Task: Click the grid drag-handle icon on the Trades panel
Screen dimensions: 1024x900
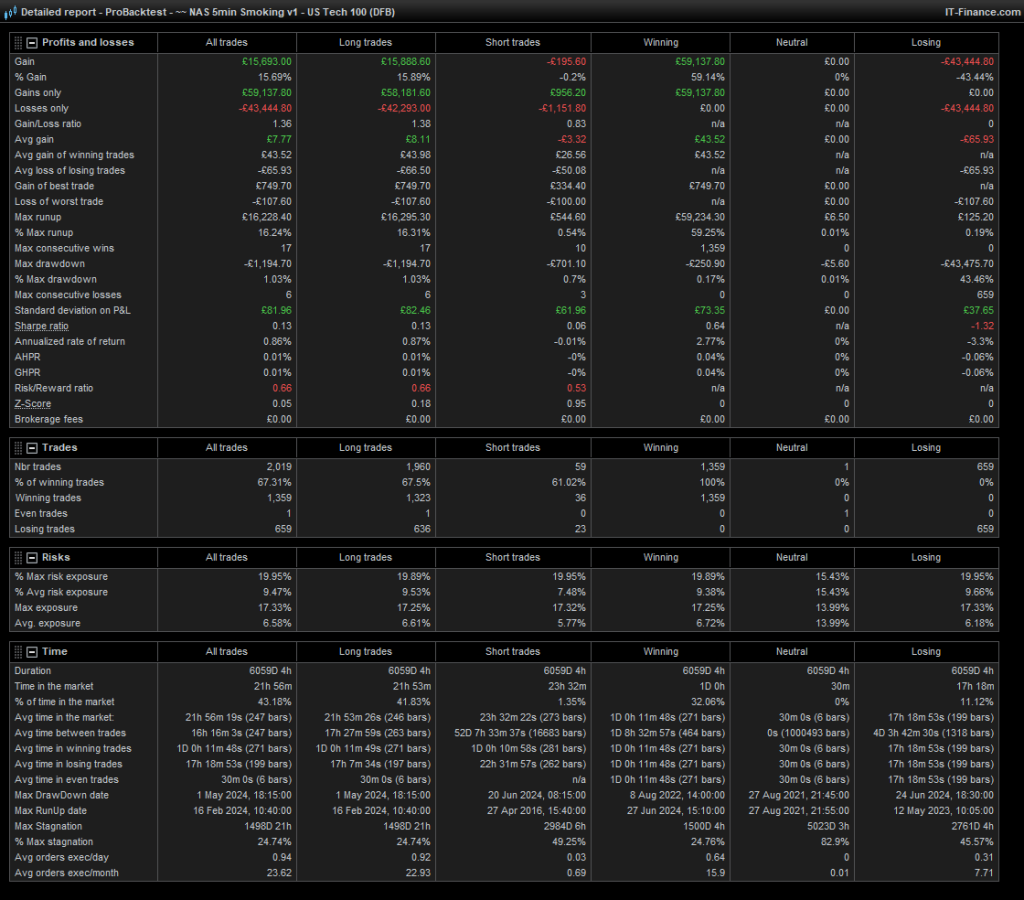Action: coord(17,447)
